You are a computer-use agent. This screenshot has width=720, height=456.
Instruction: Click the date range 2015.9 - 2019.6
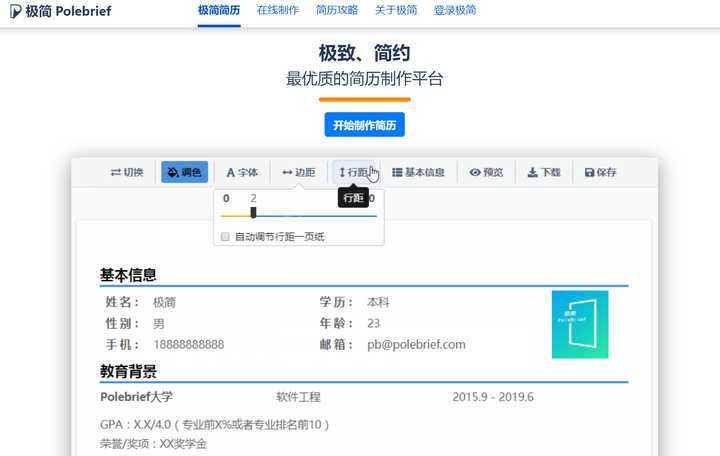click(x=493, y=397)
